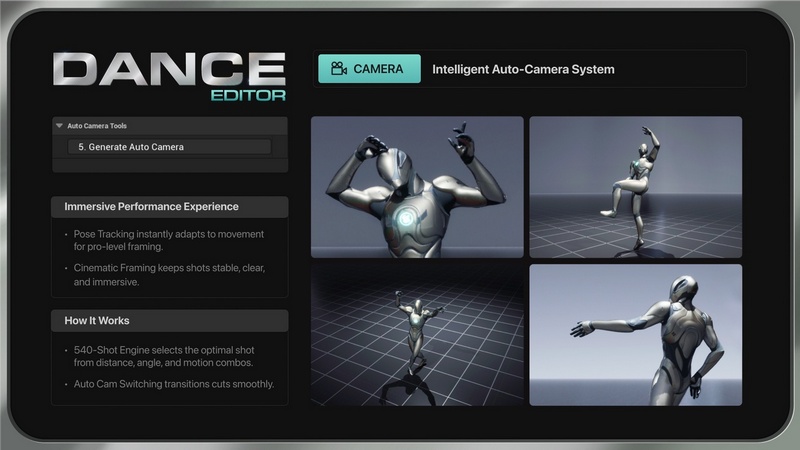Click the Immersive Performance Experience header

[151, 207]
